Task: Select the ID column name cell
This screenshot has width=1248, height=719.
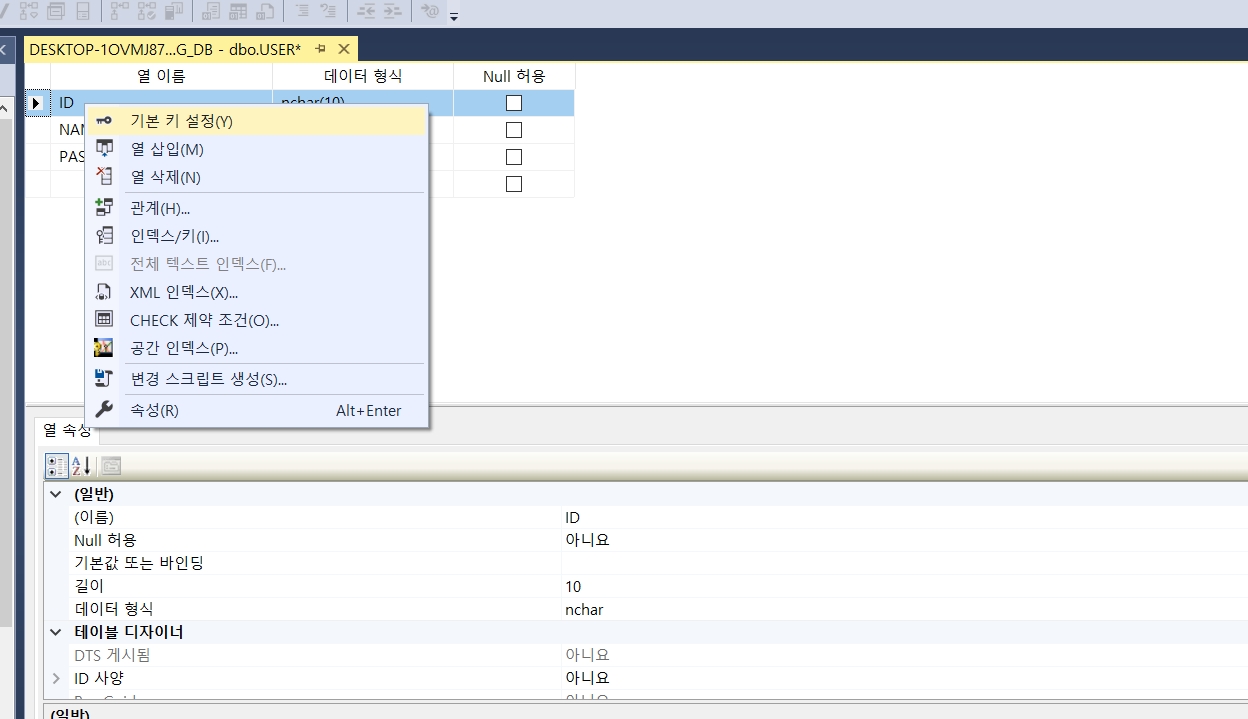Action: [x=161, y=103]
